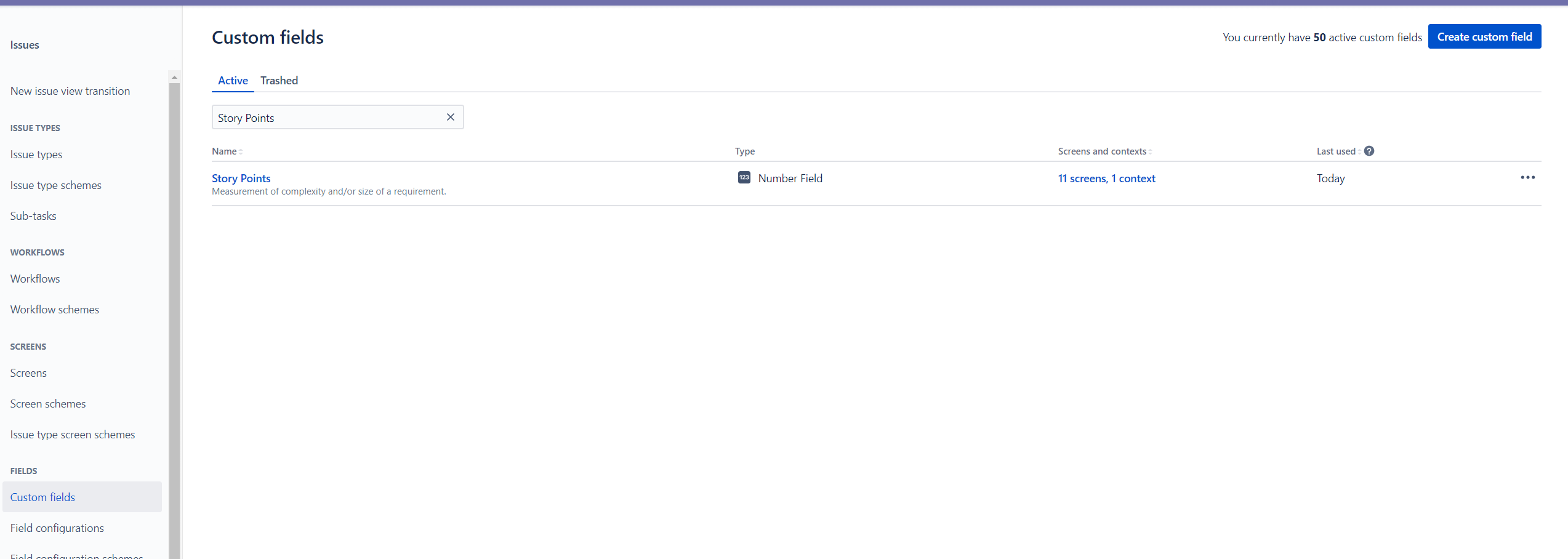Open Field configurations

(x=57, y=528)
